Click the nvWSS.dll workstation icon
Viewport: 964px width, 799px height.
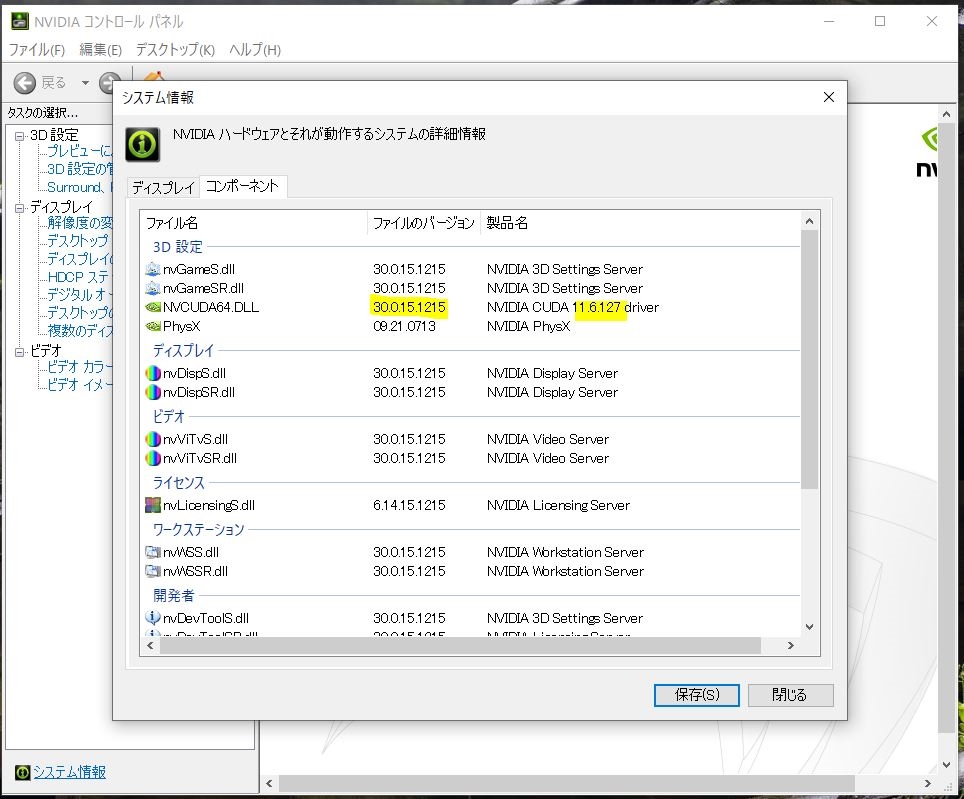(152, 552)
